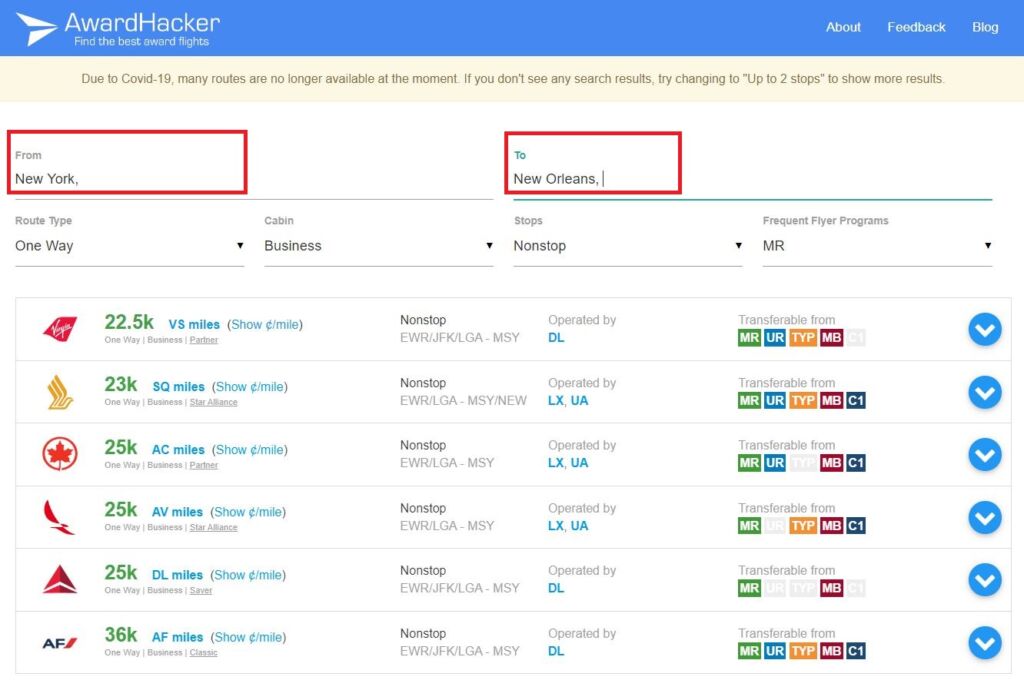Expand the 36k AF miles result
The image size is (1024, 690).
(x=984, y=642)
